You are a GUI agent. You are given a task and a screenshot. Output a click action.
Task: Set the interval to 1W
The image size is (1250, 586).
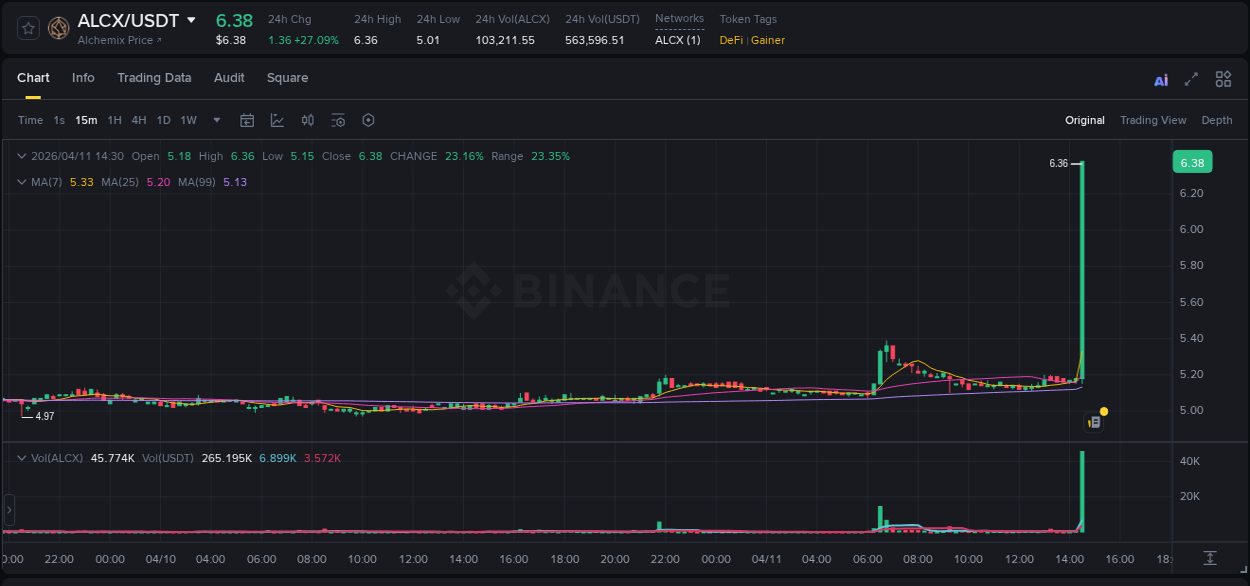(x=188, y=120)
